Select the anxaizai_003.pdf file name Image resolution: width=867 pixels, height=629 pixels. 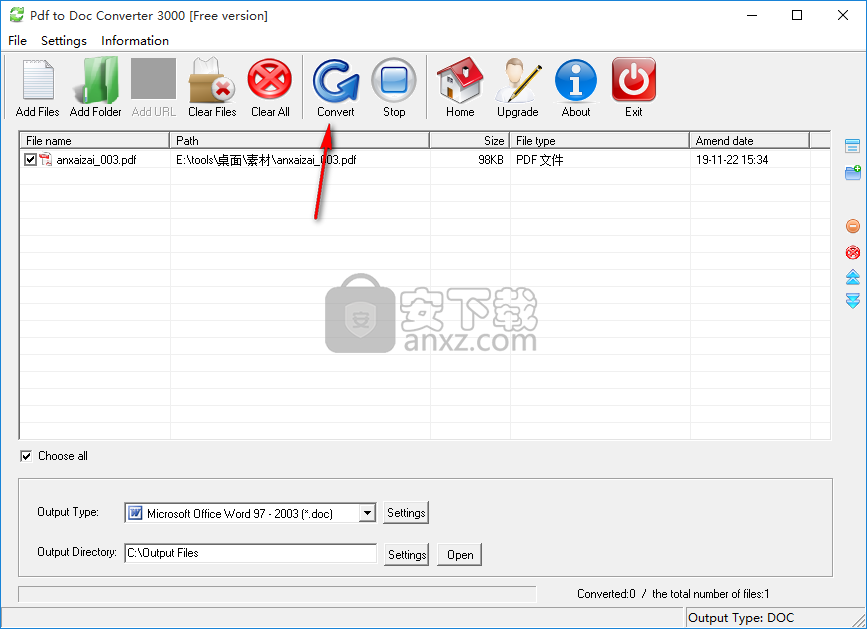[96, 160]
